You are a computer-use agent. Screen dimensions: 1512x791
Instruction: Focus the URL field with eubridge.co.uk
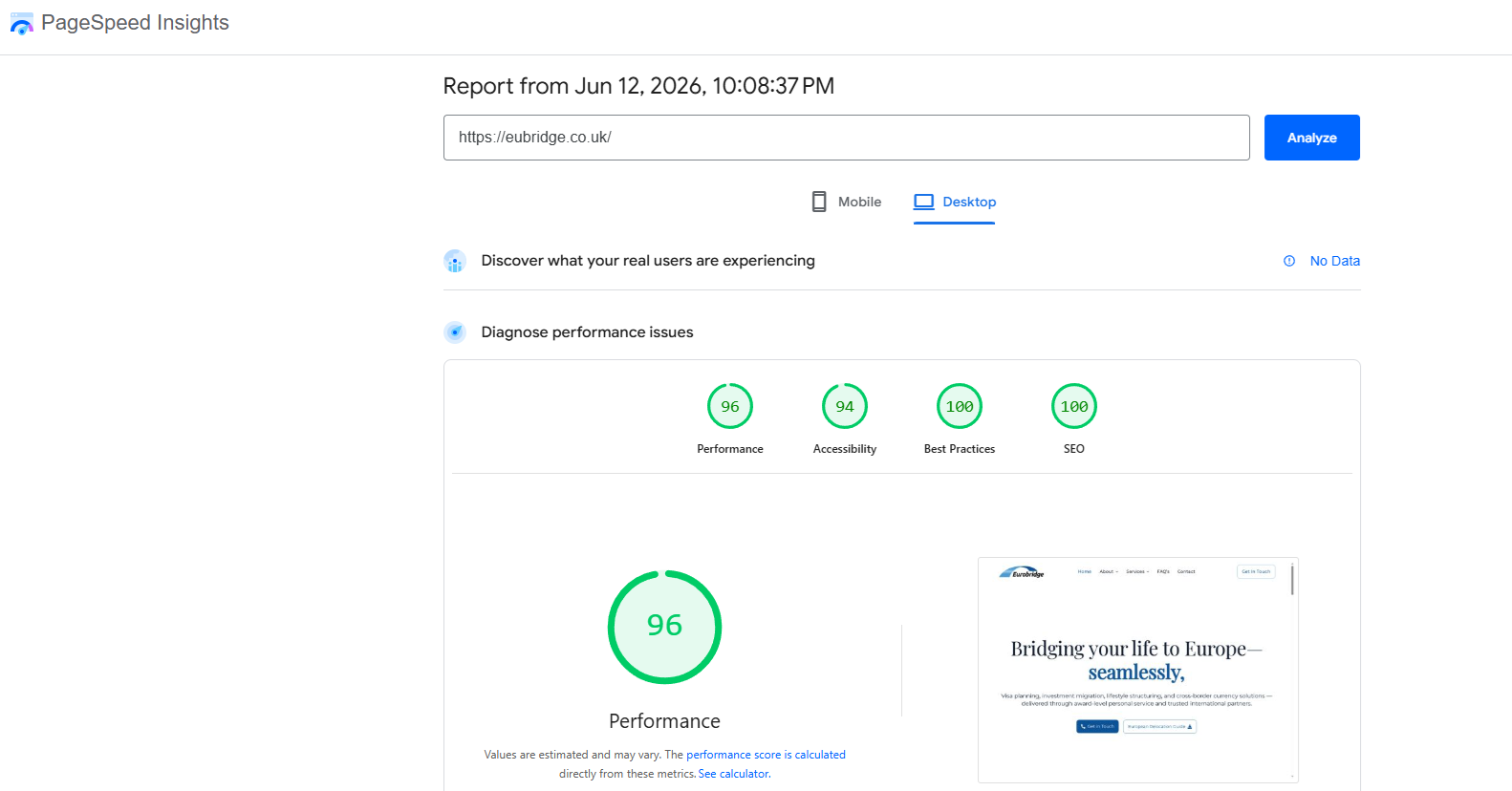coord(846,138)
